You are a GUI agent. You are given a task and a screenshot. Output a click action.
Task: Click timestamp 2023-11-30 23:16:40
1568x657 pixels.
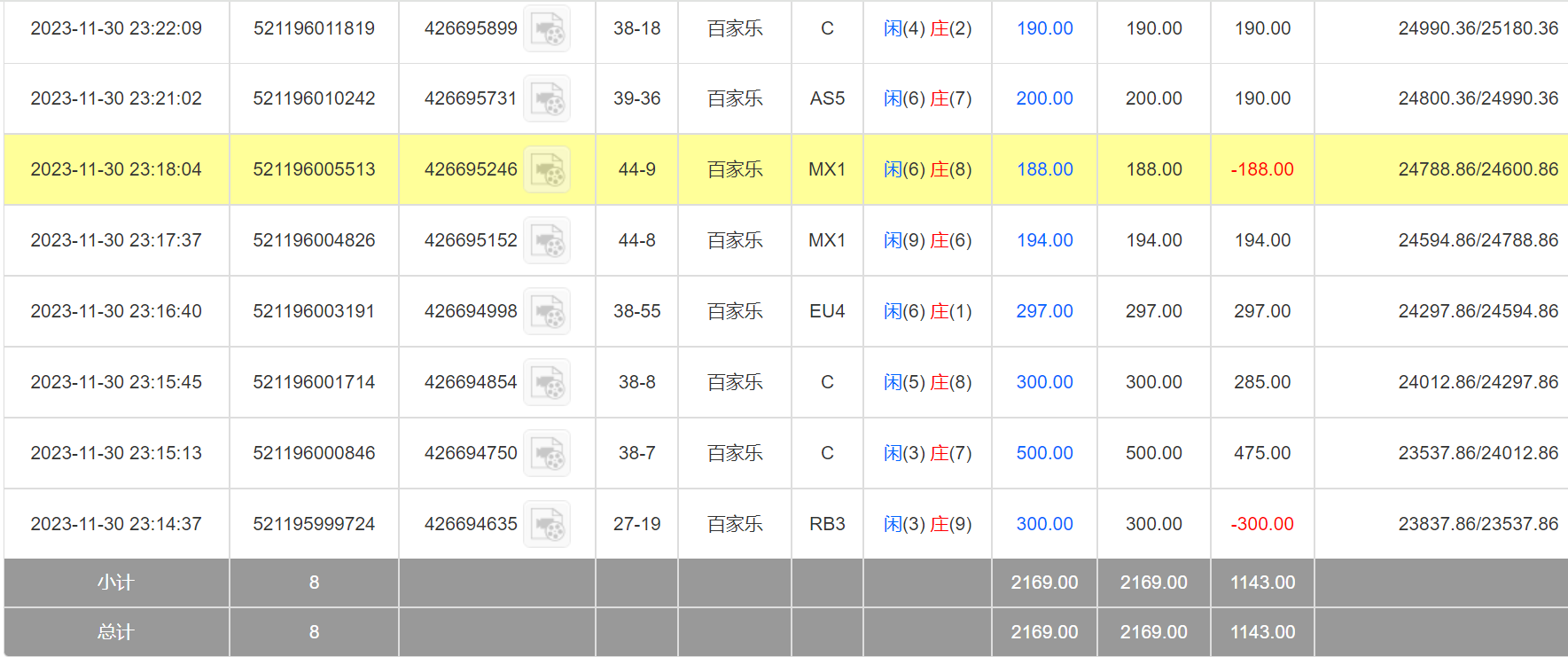click(116, 311)
